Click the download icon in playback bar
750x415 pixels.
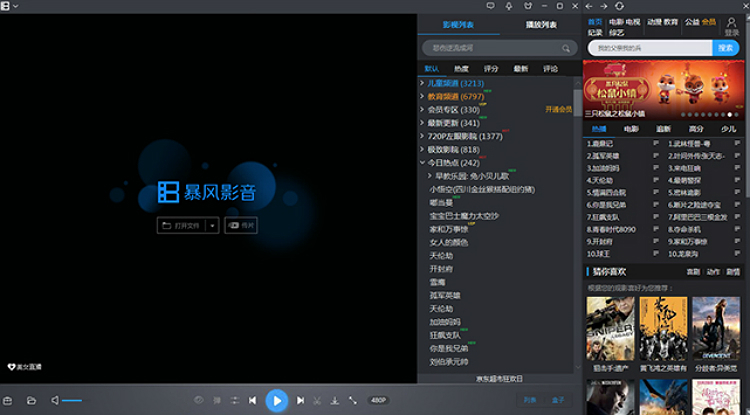[x=334, y=400]
